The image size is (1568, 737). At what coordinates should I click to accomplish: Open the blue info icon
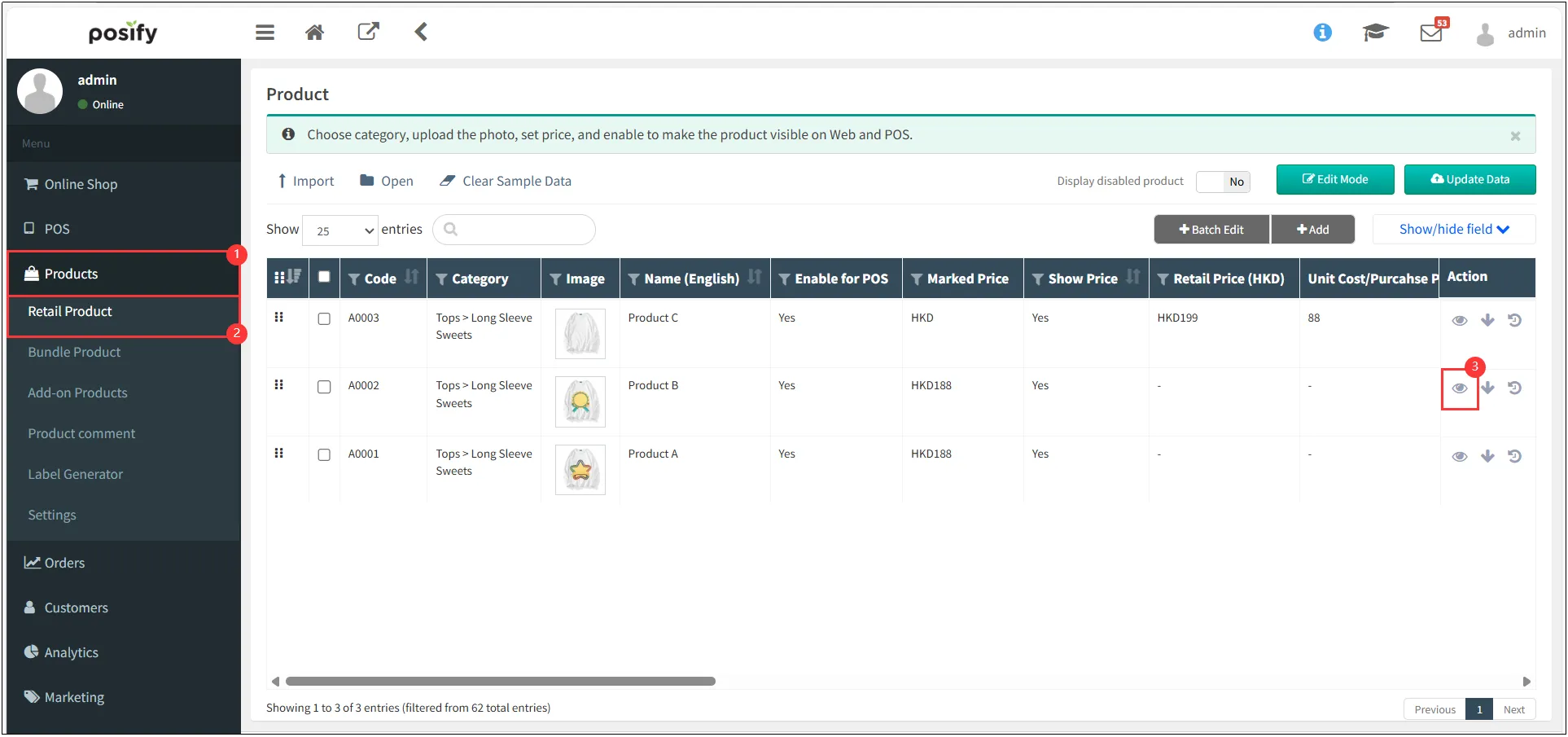click(x=1322, y=33)
